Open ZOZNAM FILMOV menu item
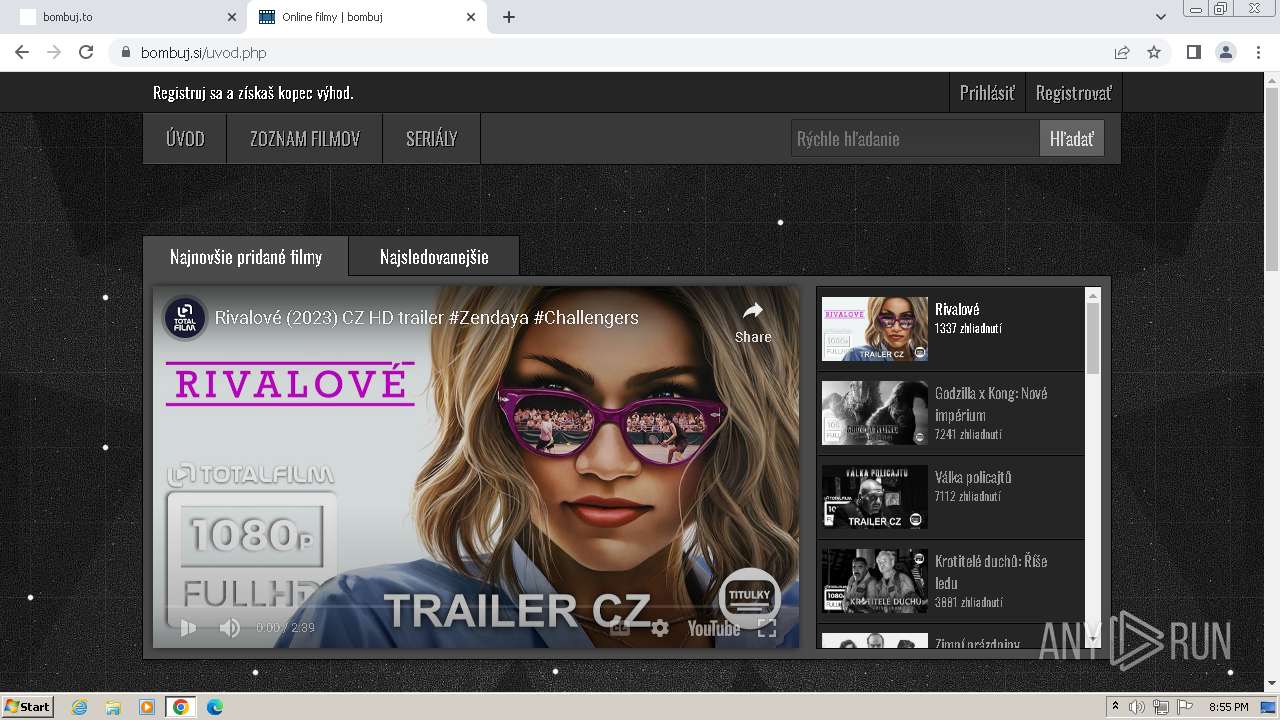 click(x=305, y=139)
